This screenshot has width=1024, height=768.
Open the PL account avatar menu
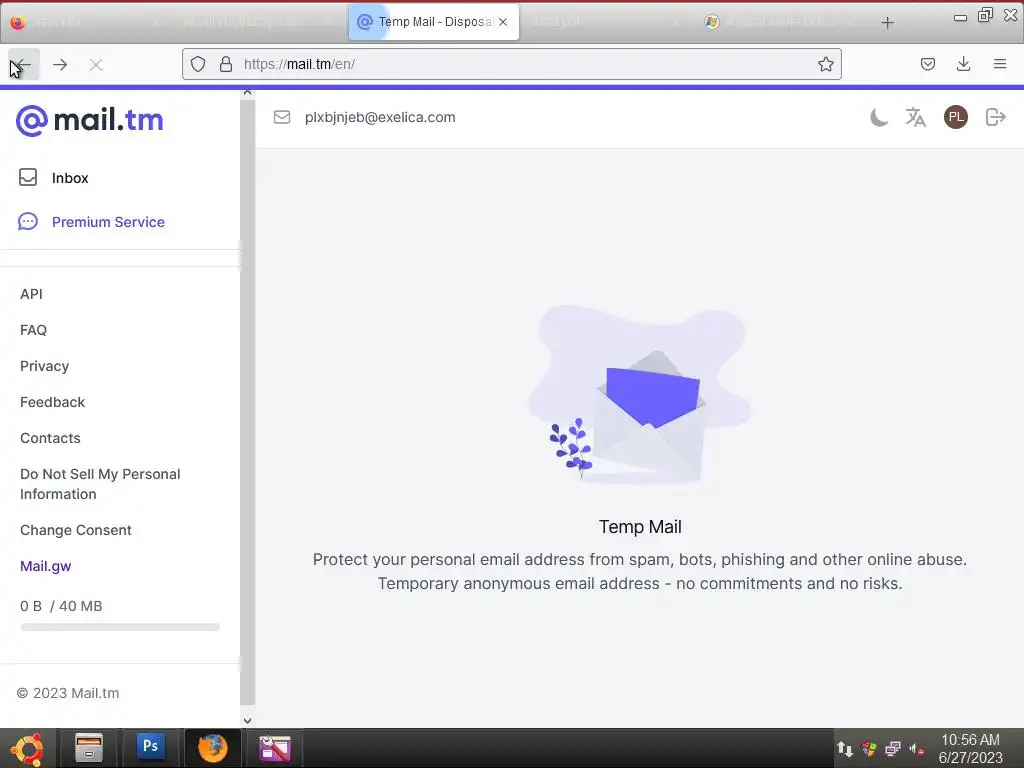pyautogui.click(x=955, y=118)
